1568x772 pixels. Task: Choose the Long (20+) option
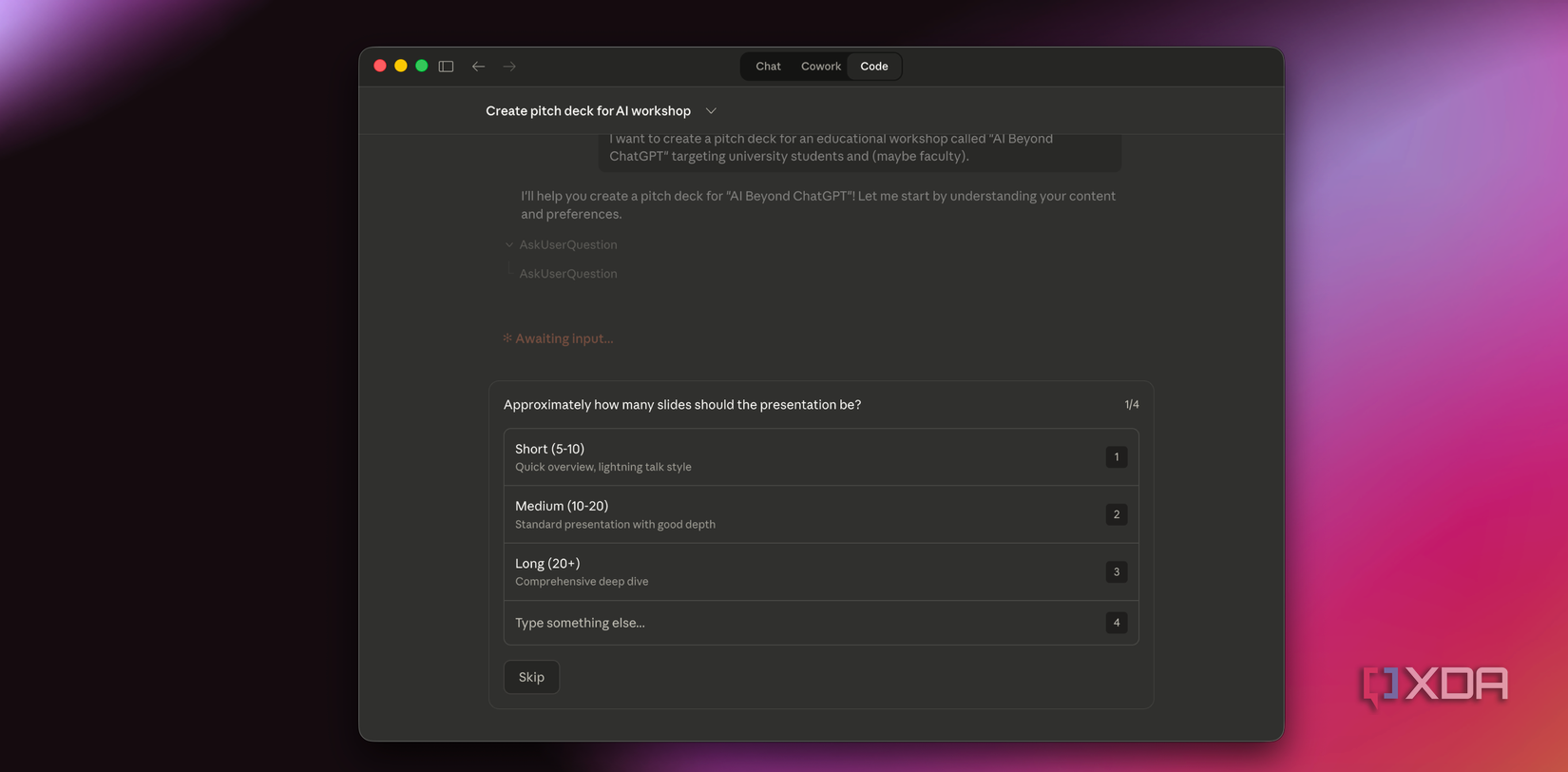pyautogui.click(x=821, y=571)
